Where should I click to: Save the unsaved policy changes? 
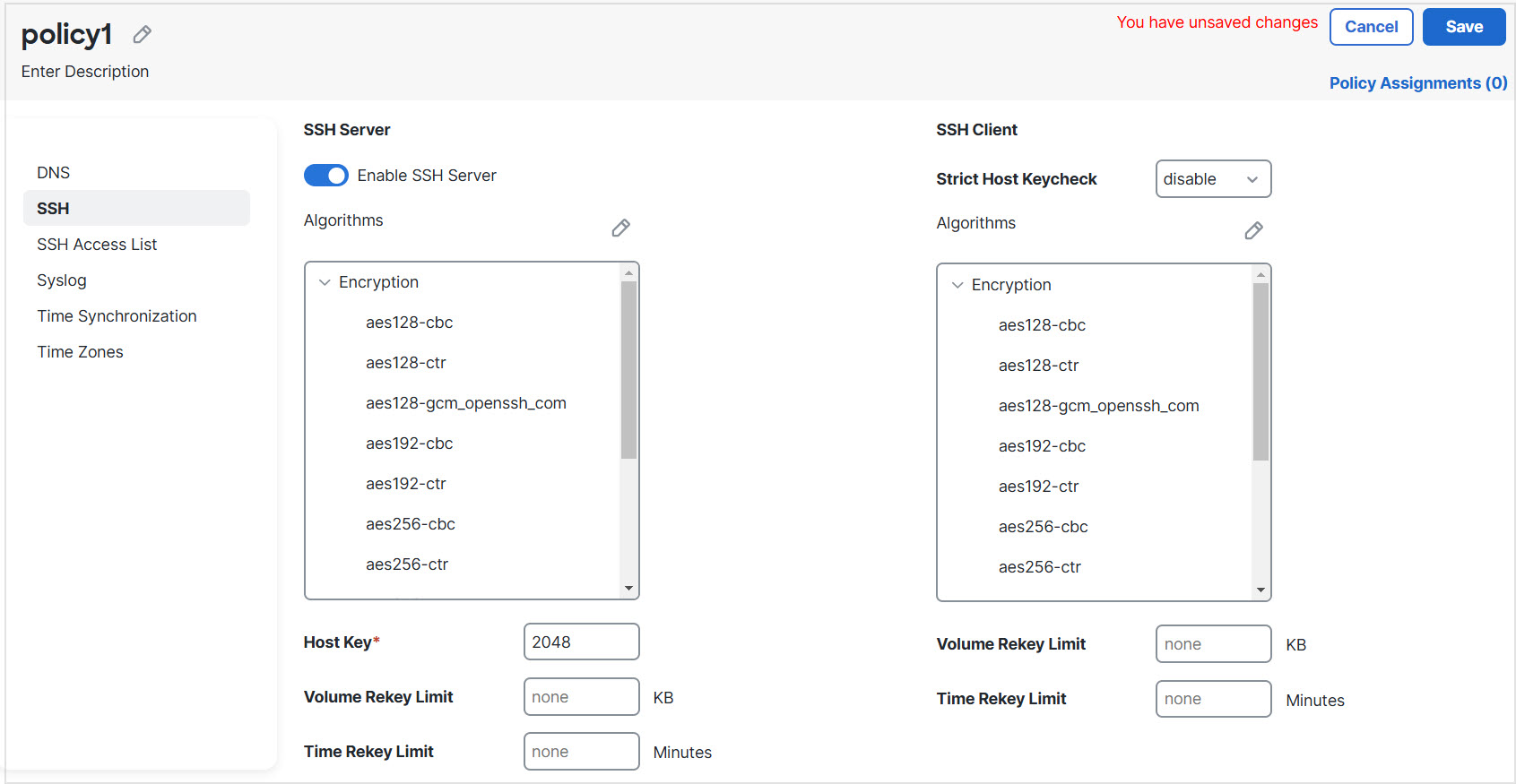tap(1463, 27)
